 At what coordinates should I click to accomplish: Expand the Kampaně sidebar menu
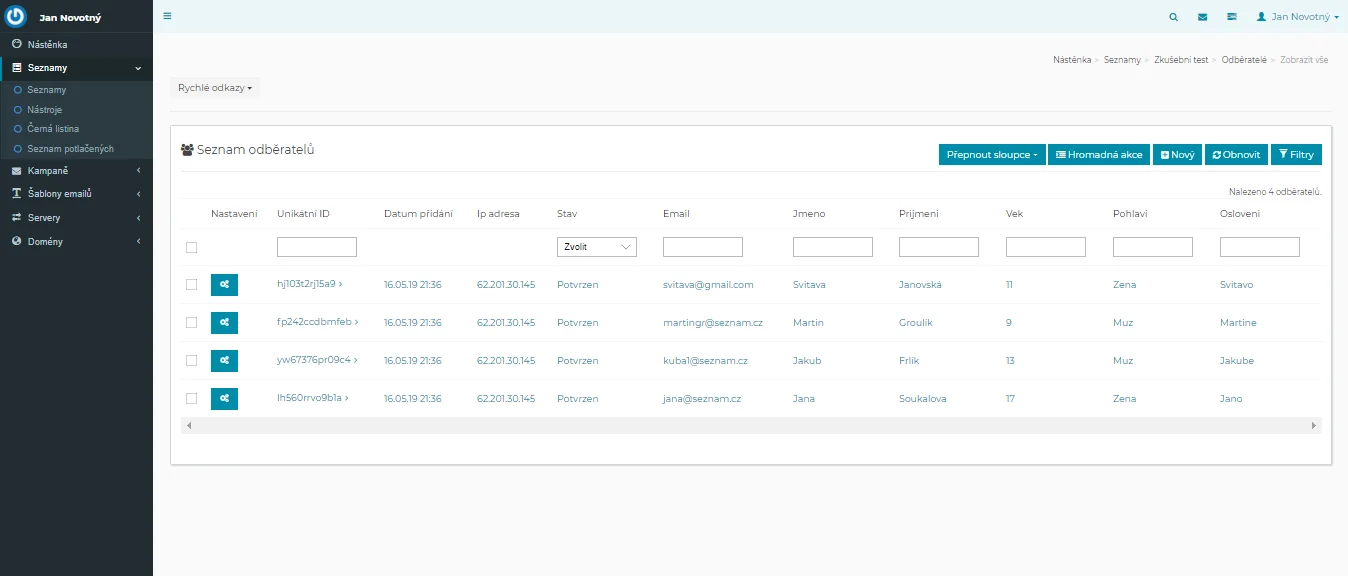[76, 171]
